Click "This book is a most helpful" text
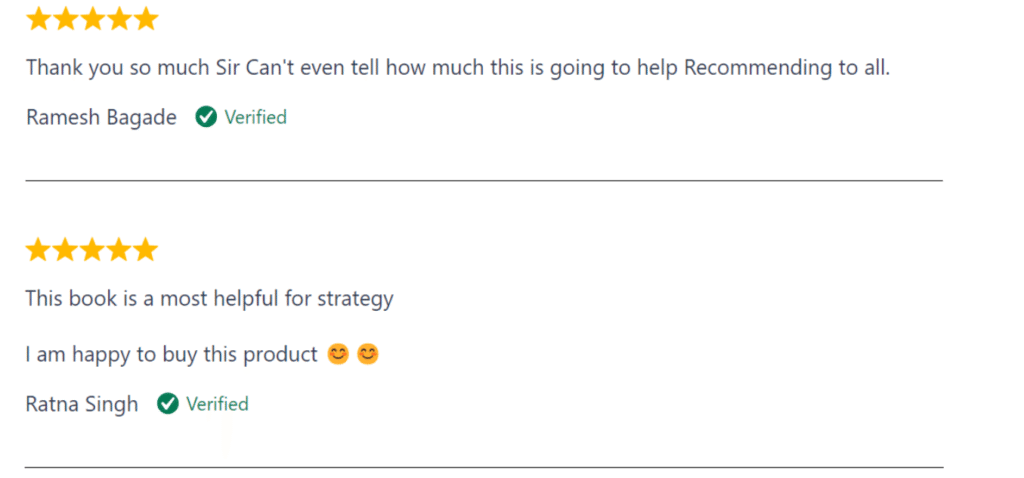The image size is (1024, 478). click(209, 298)
